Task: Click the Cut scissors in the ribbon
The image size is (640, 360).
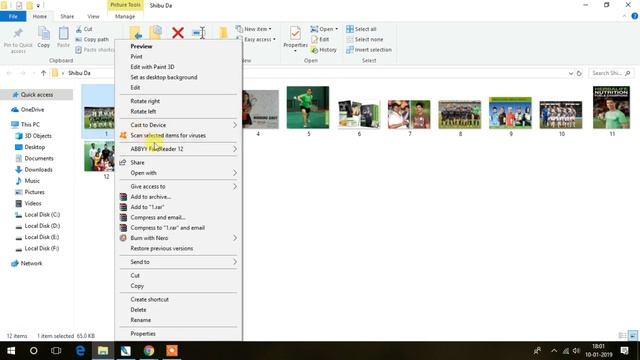Action: pyautogui.click(x=79, y=29)
